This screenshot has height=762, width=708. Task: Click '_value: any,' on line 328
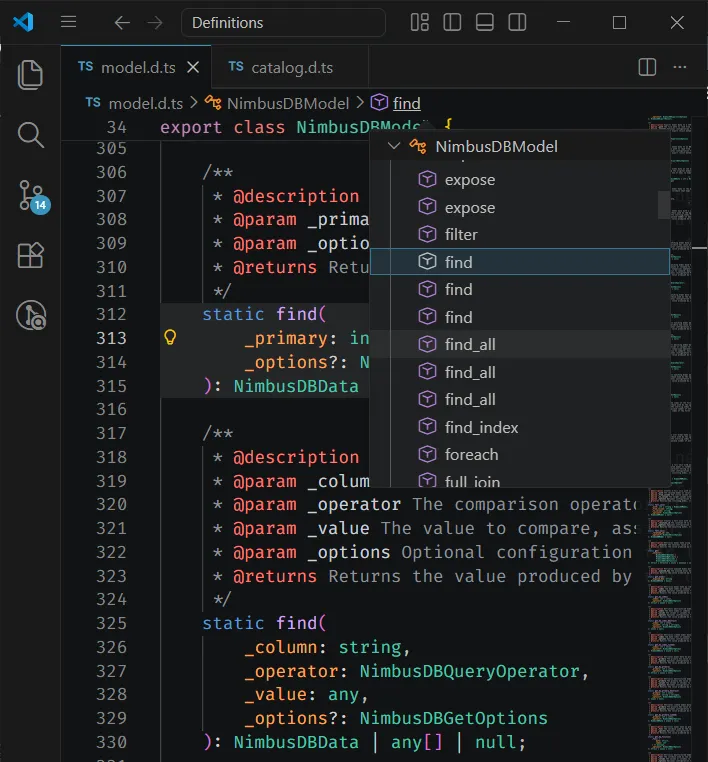coord(306,694)
